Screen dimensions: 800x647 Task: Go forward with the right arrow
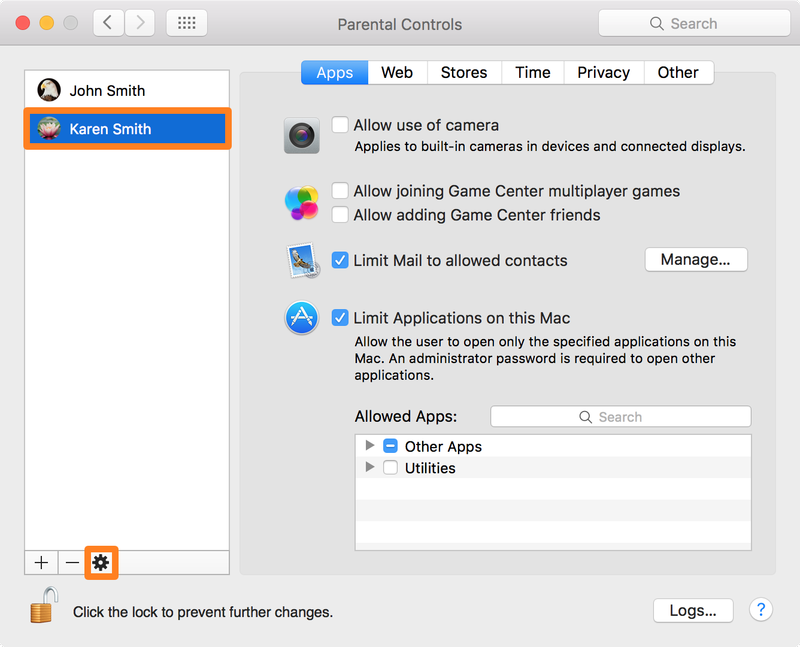point(140,23)
